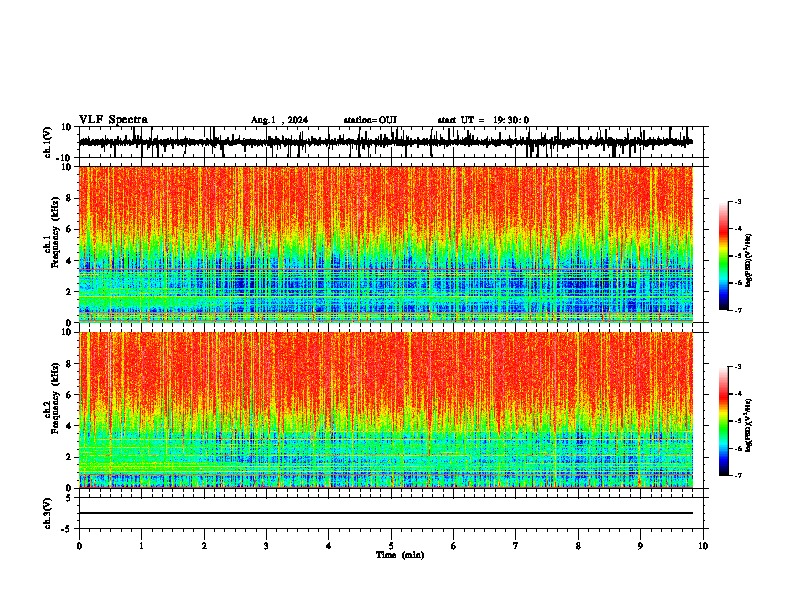Select the "start UT = 19:30: 0" text

click(x=483, y=120)
